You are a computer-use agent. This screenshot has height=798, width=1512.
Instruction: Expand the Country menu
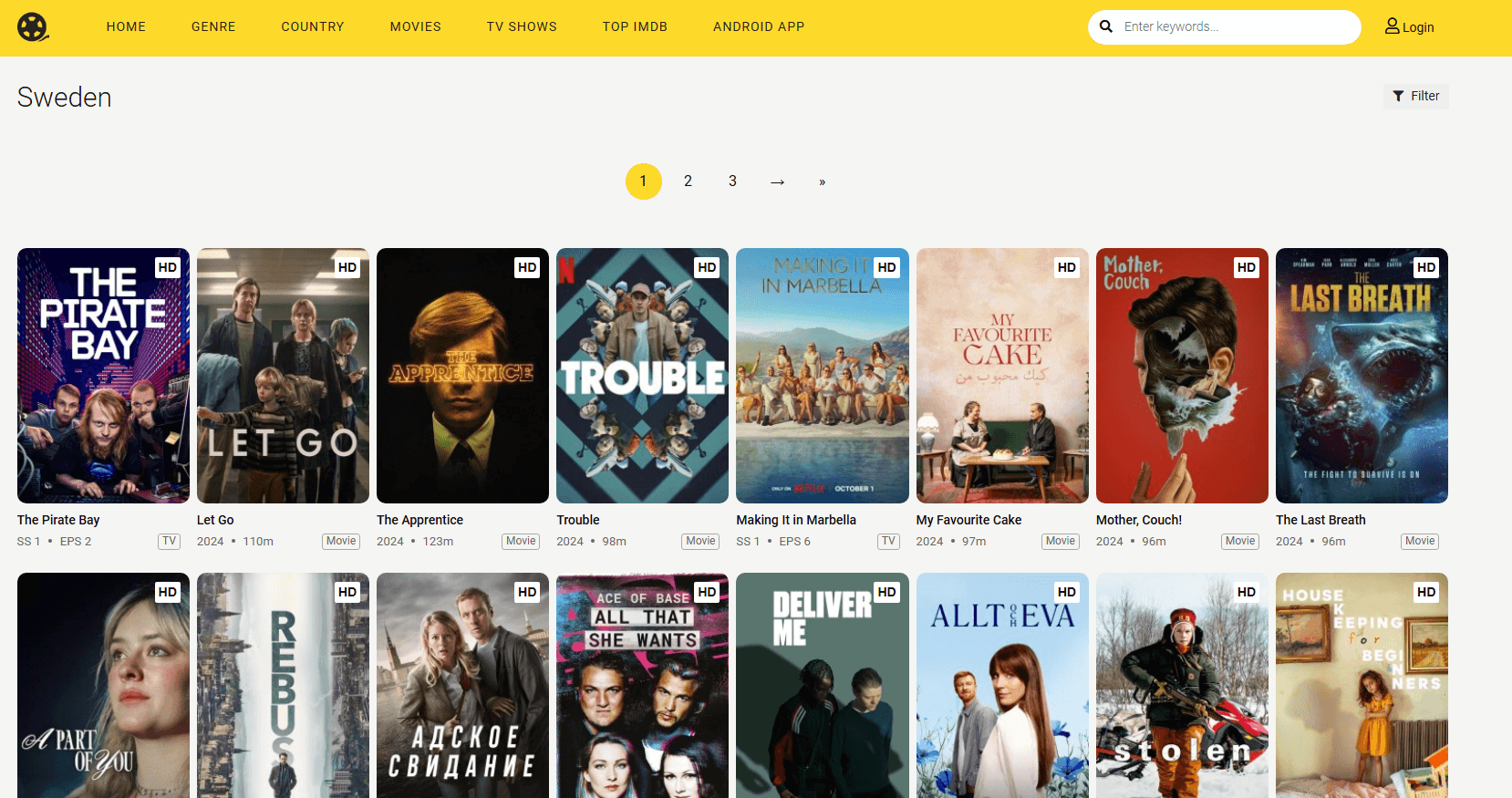pos(313,27)
